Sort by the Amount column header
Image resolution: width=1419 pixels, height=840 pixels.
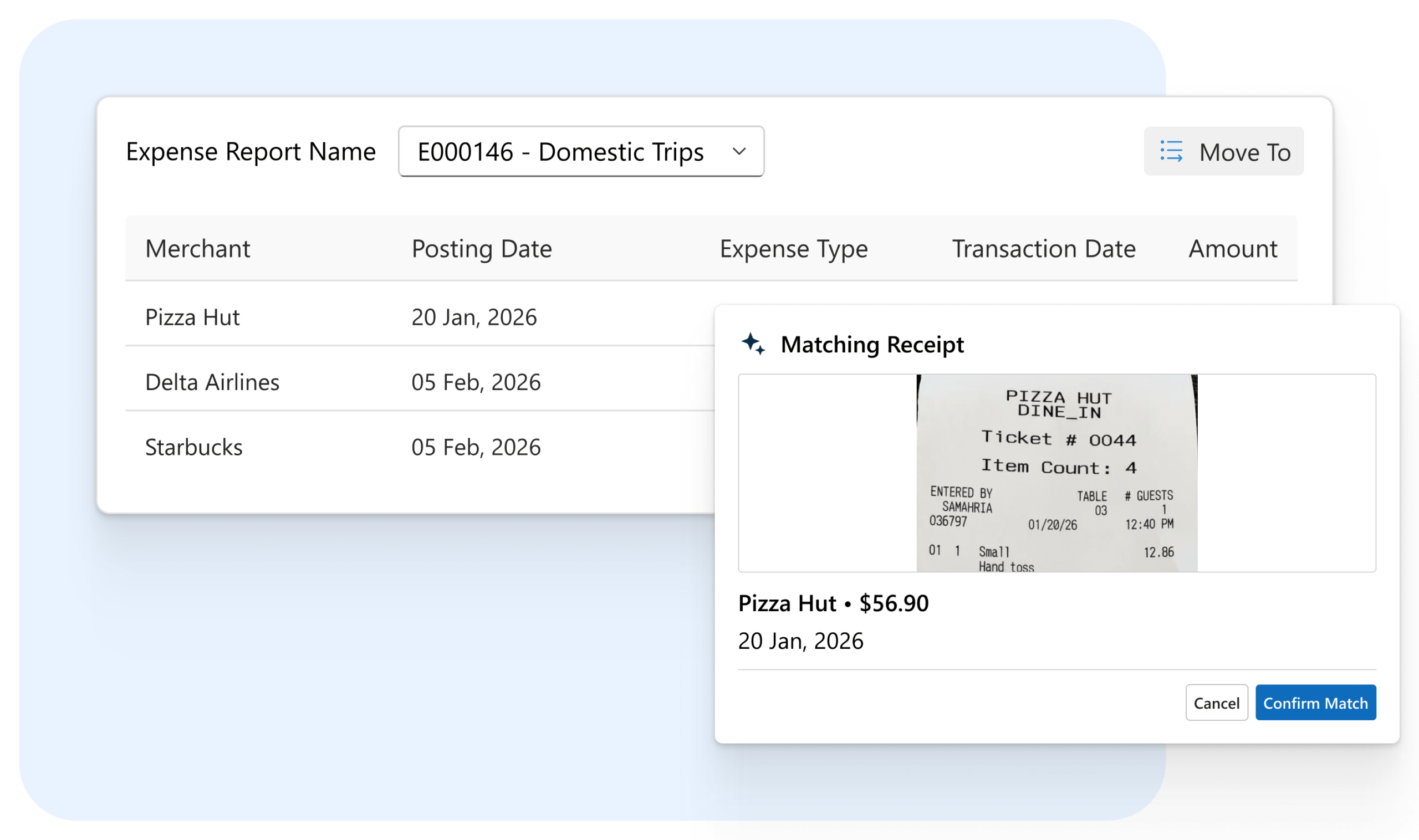[1232, 248]
